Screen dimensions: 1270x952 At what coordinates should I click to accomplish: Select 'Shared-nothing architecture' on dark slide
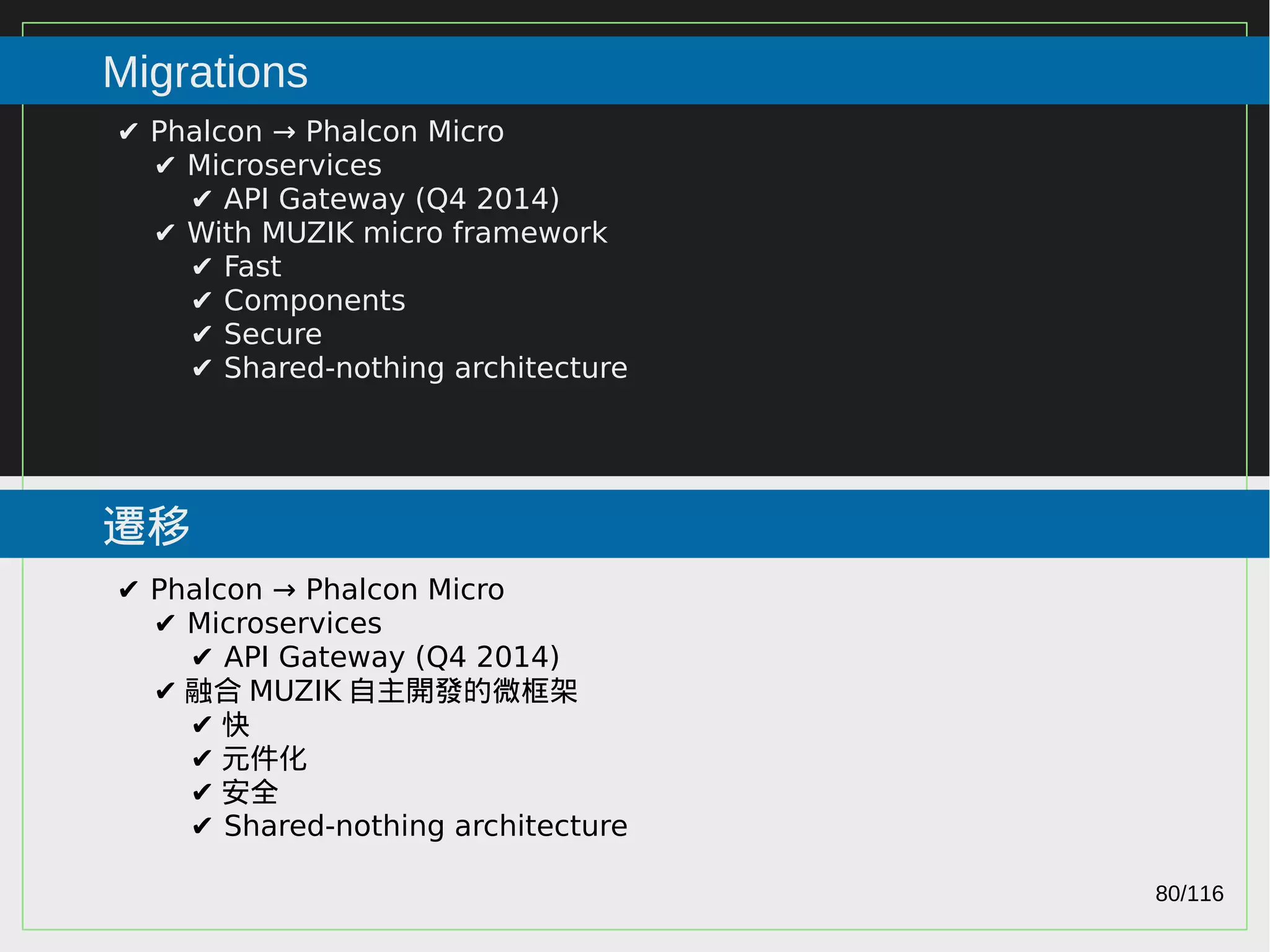pyautogui.click(x=426, y=368)
